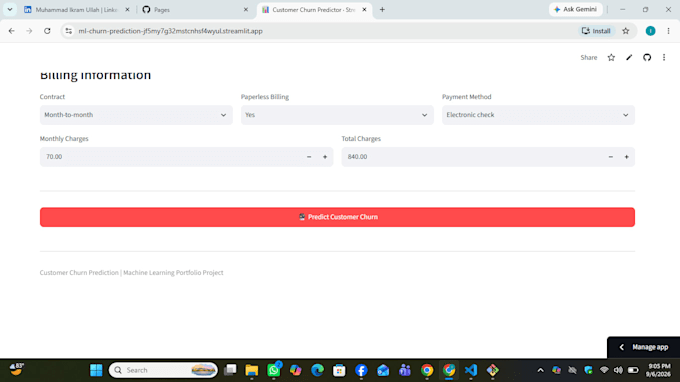Open Facebook from the taskbar

click(x=361, y=370)
